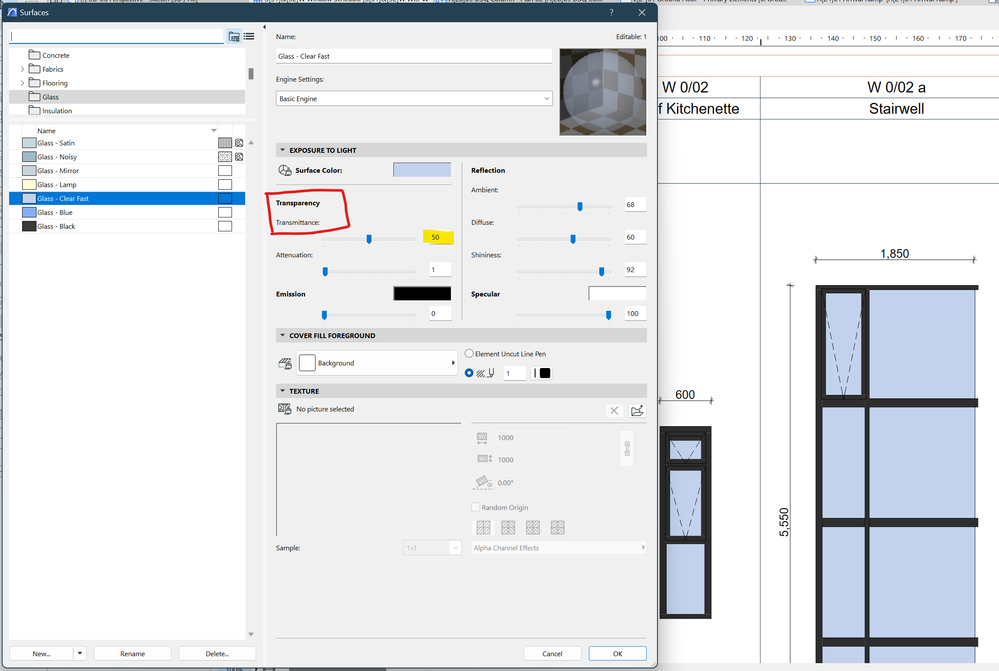The width and height of the screenshot is (999, 671).
Task: Click Glass - Blue surface swatch icon
Action: [29, 212]
